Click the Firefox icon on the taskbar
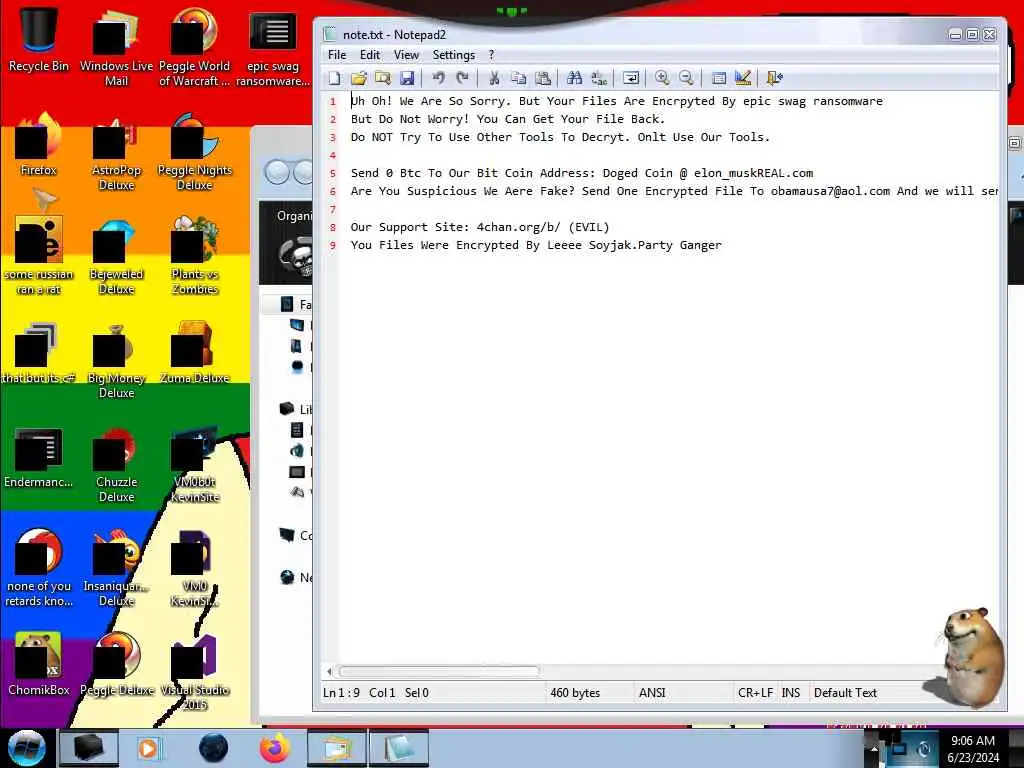Viewport: 1024px width, 768px height. (275, 748)
